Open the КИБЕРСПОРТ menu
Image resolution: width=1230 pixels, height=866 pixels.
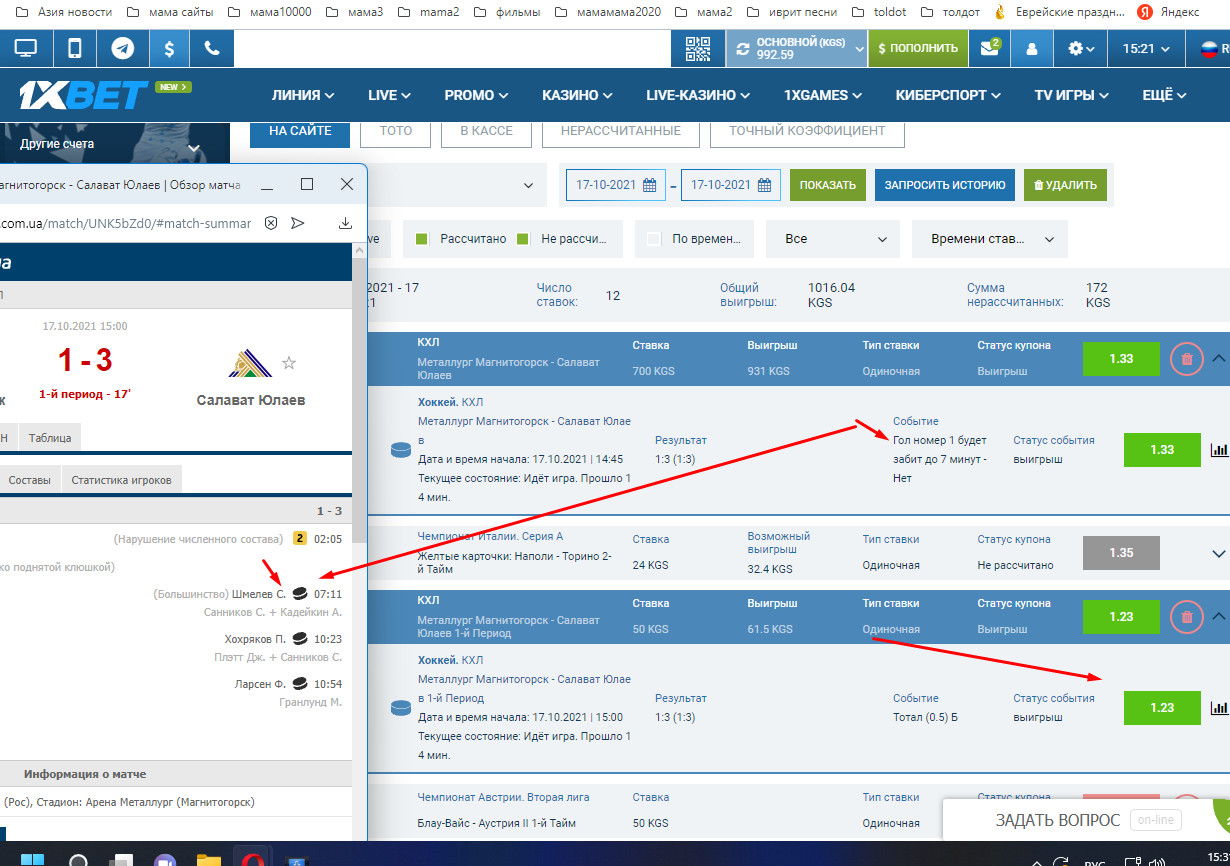pos(948,95)
